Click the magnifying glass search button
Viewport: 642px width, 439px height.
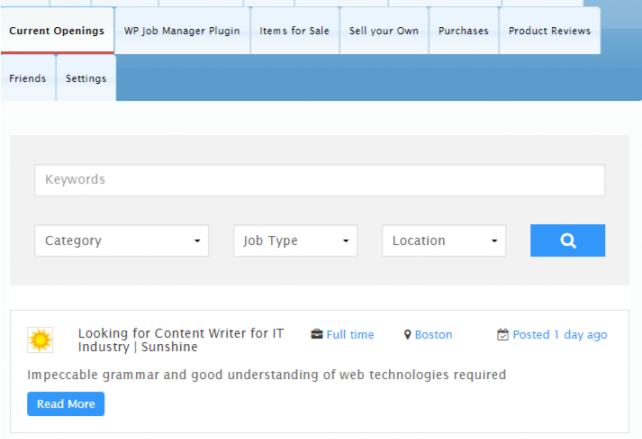(567, 240)
